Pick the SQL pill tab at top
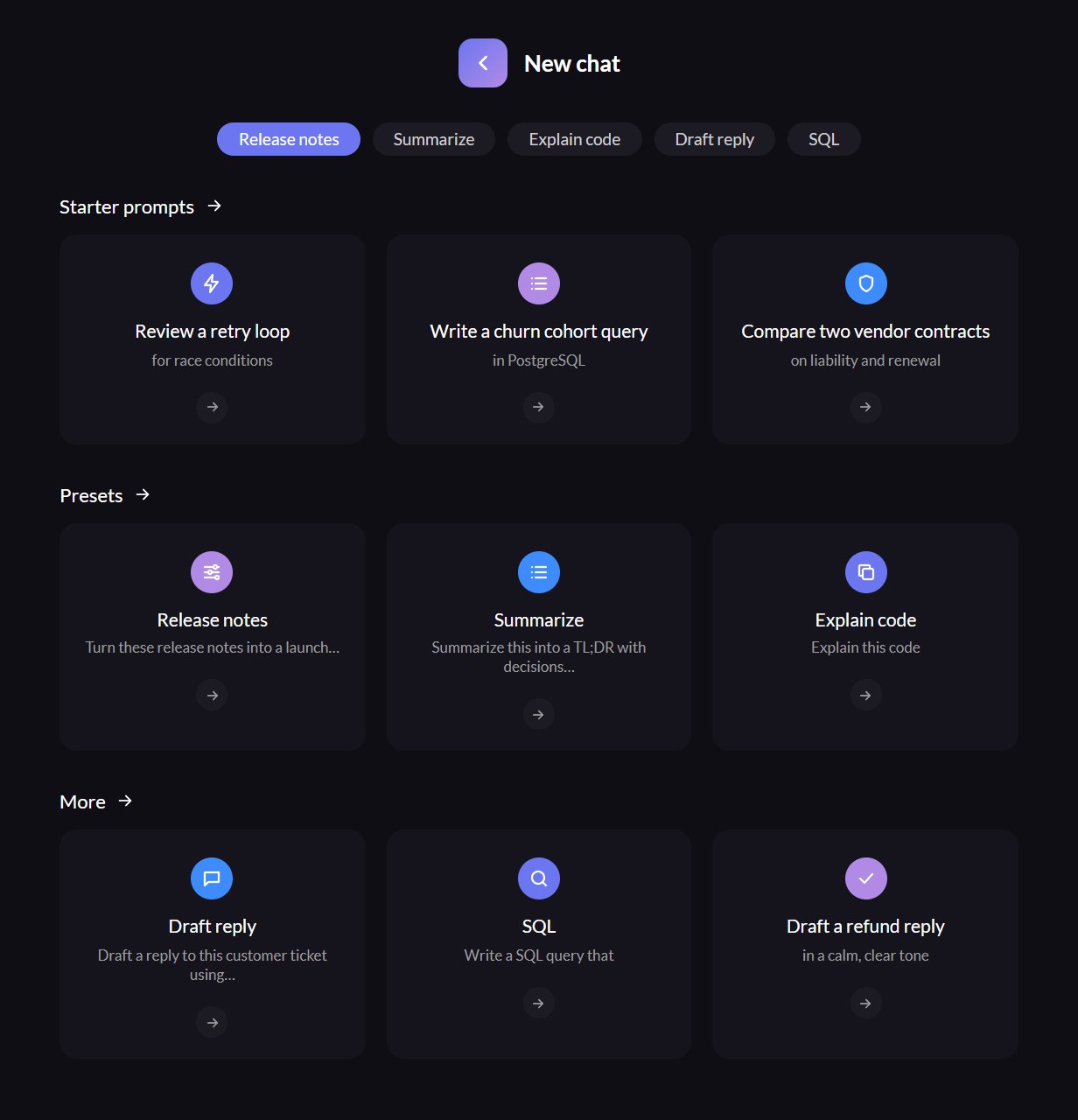Image resolution: width=1078 pixels, height=1120 pixels. (824, 139)
